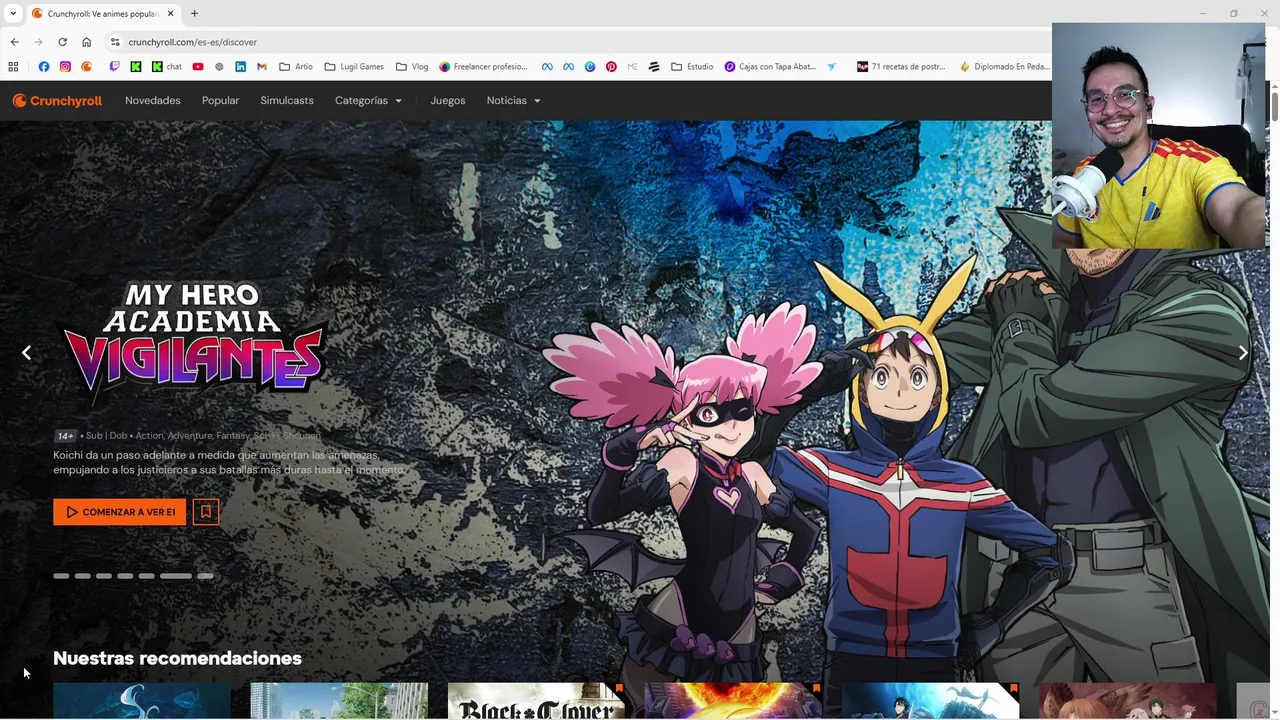Open the Estudio bookmarks folder
Screen dimensions: 1280x720
tap(692, 67)
